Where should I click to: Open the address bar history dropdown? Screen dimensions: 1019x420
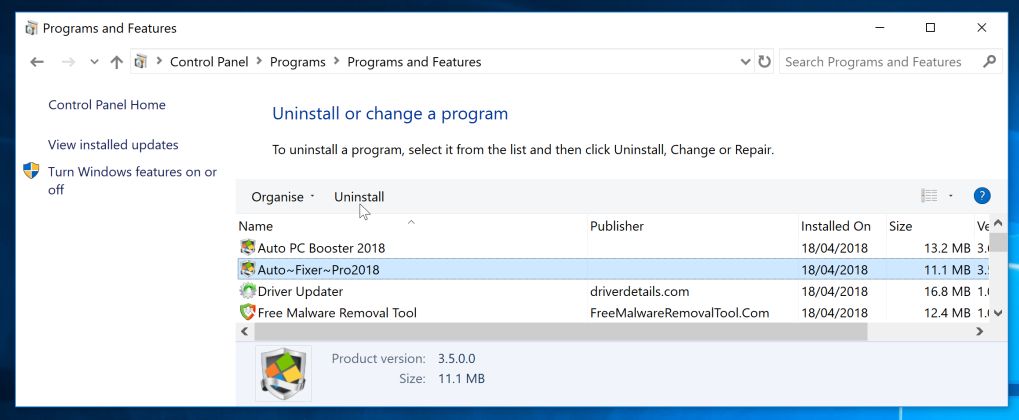tap(745, 62)
